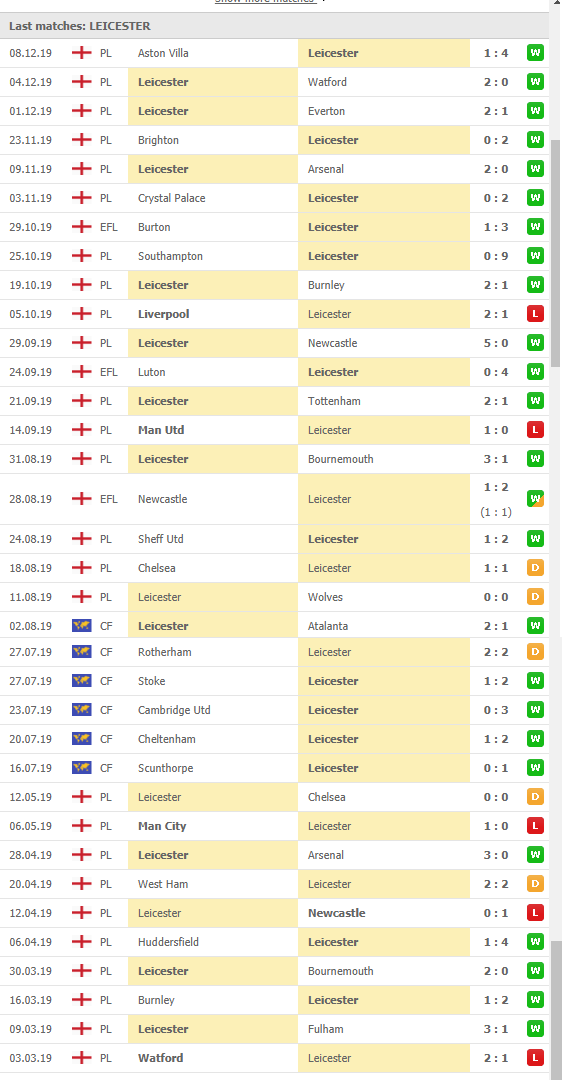
Task: Click the W badge for Aston Villa match
Action: tap(534, 53)
